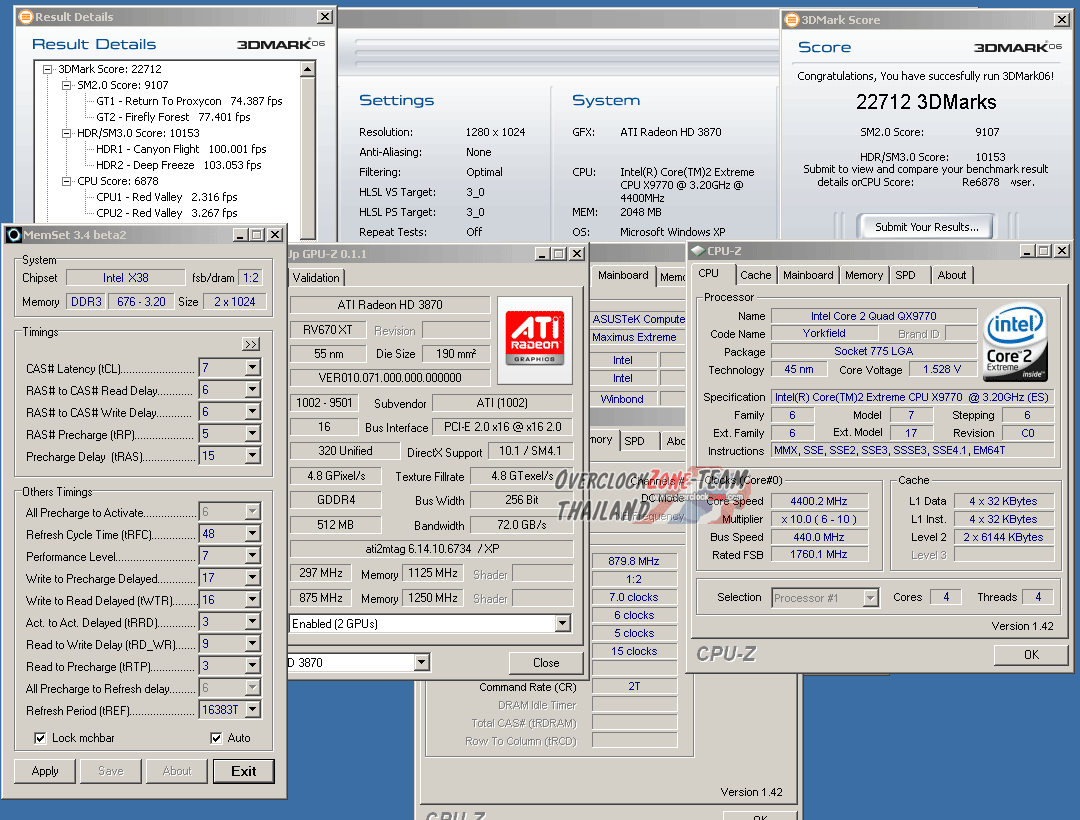Click the Multiplier x 10.0 field
Image resolution: width=1080 pixels, height=820 pixels.
[x=819, y=519]
